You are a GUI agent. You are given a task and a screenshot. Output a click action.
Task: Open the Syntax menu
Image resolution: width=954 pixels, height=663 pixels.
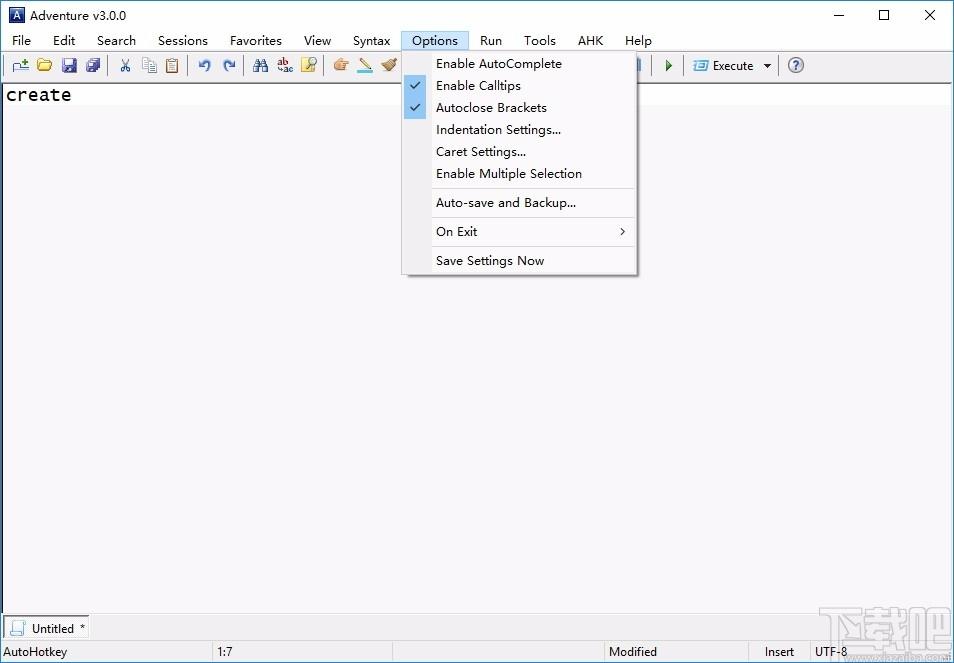point(371,41)
